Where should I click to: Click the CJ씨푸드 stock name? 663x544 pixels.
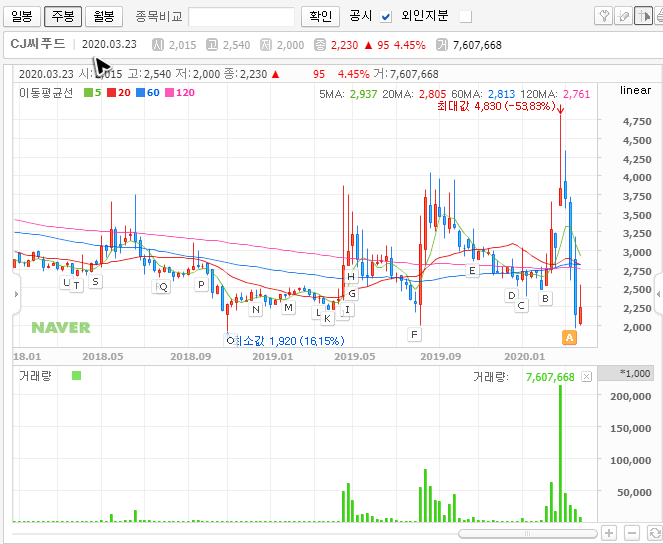click(x=38, y=44)
